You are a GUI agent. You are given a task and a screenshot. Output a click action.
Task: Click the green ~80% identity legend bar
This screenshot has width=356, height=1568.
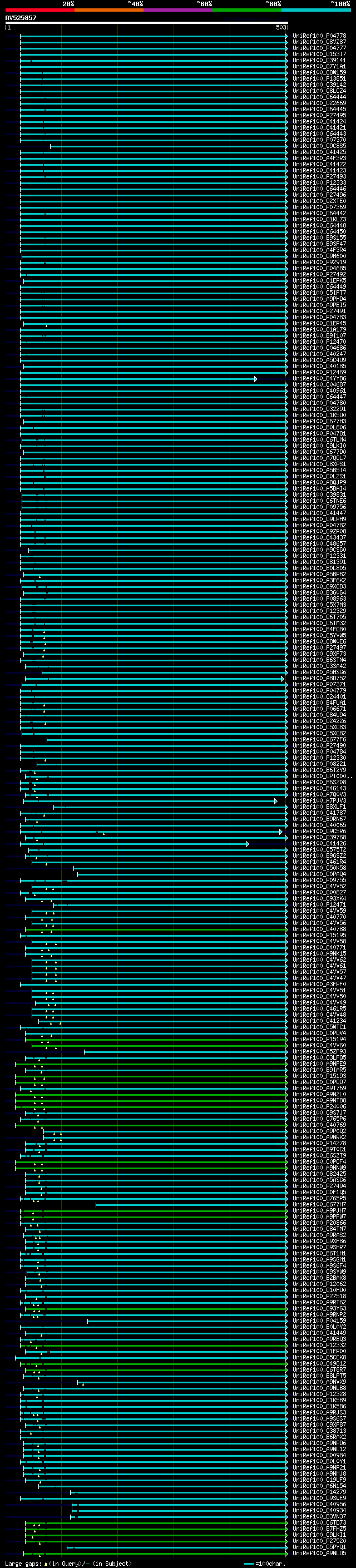[x=247, y=10]
